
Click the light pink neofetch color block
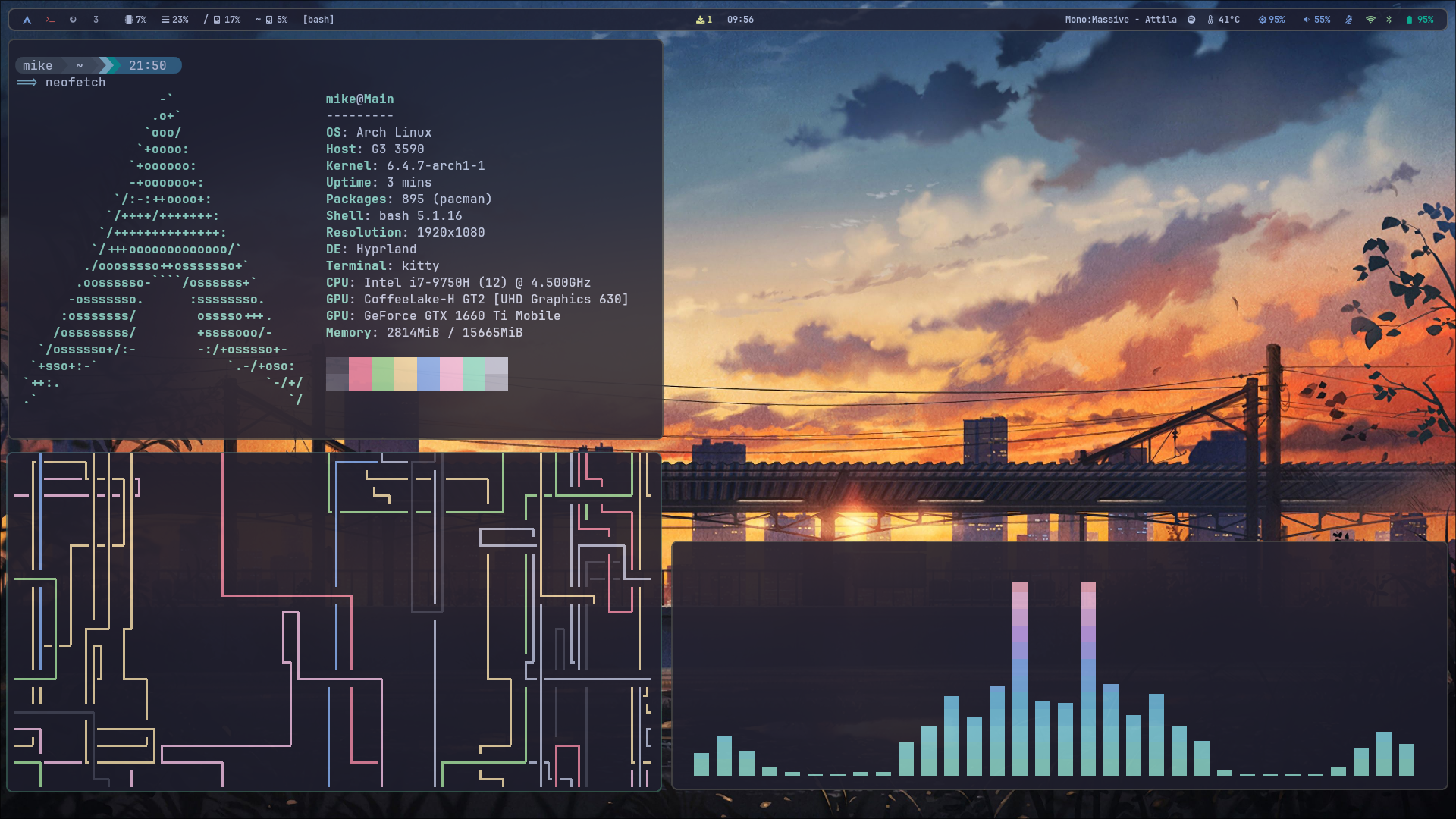click(451, 374)
